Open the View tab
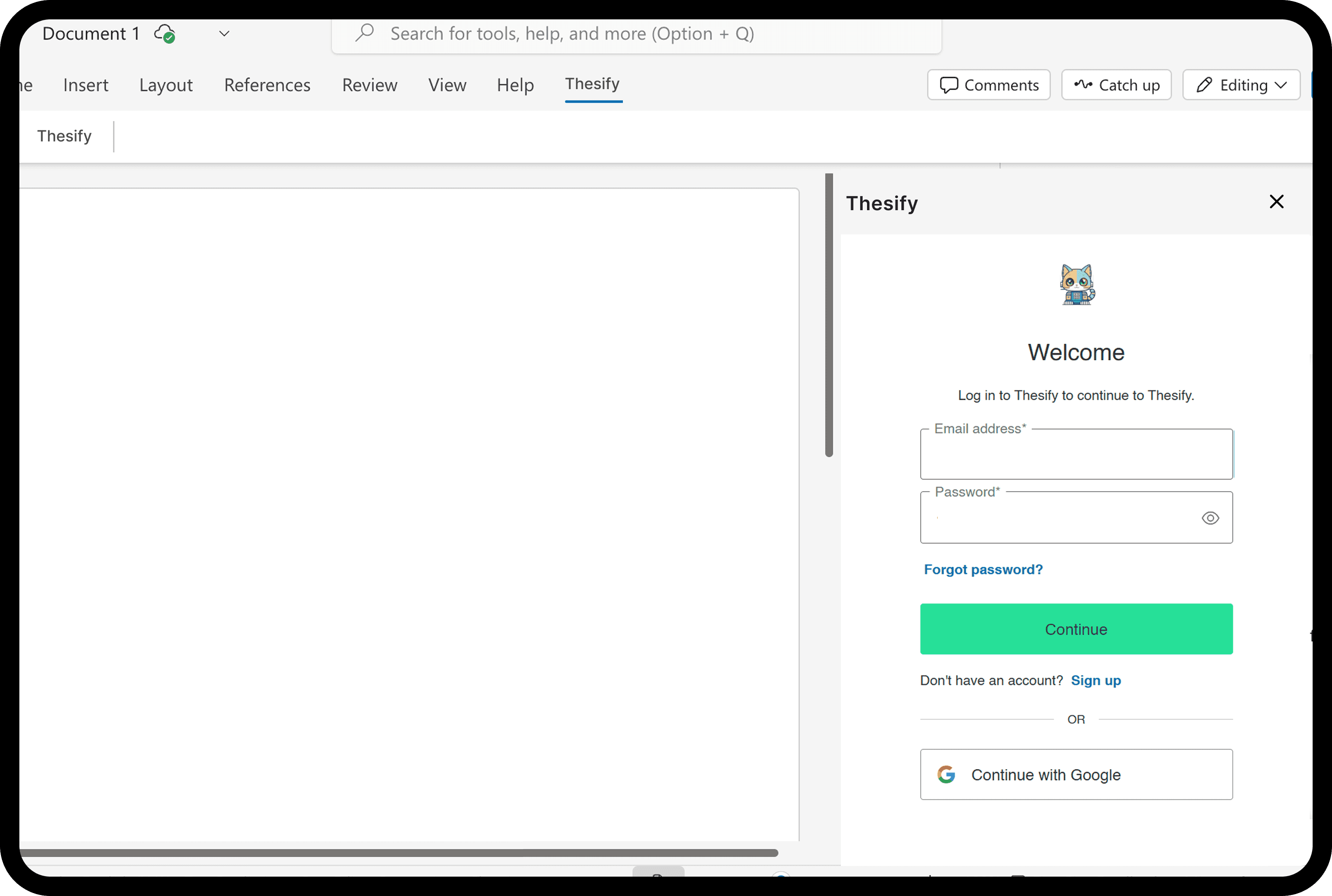Viewport: 1332px width, 896px height. (448, 85)
